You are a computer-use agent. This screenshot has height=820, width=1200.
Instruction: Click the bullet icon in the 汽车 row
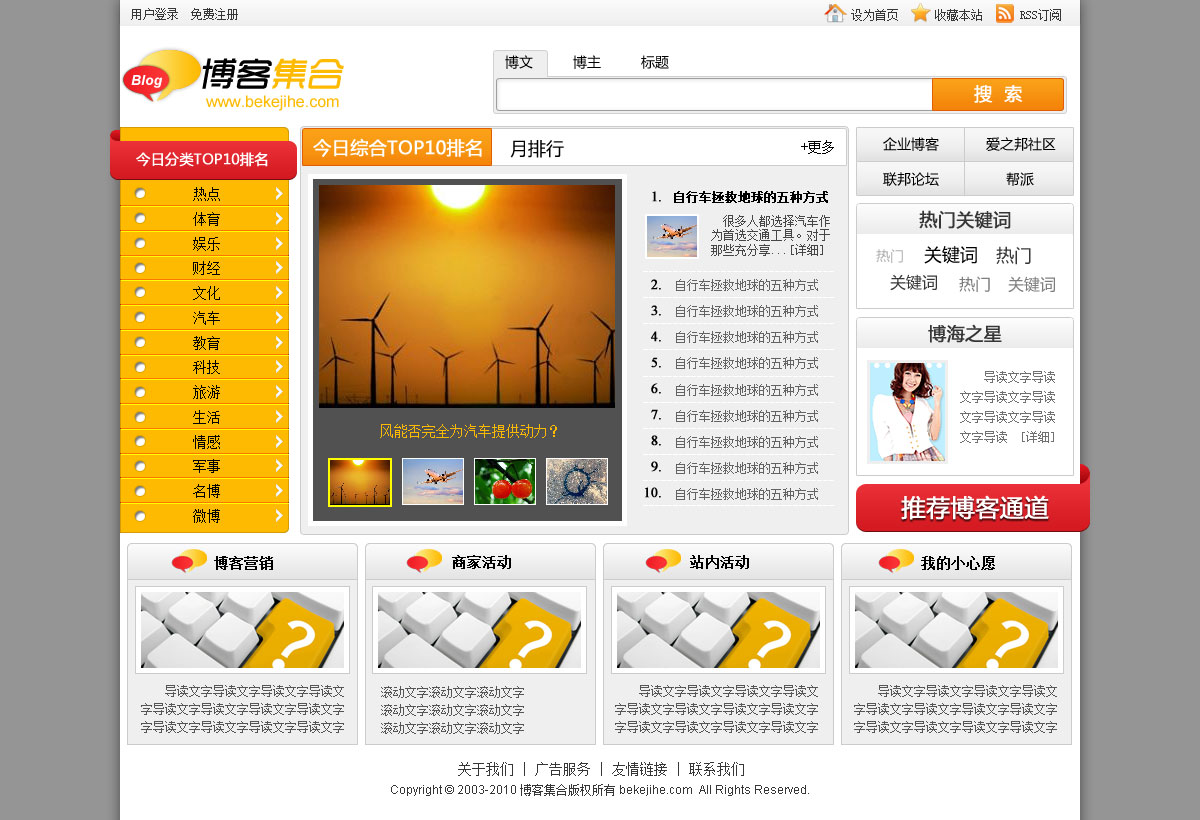(140, 318)
